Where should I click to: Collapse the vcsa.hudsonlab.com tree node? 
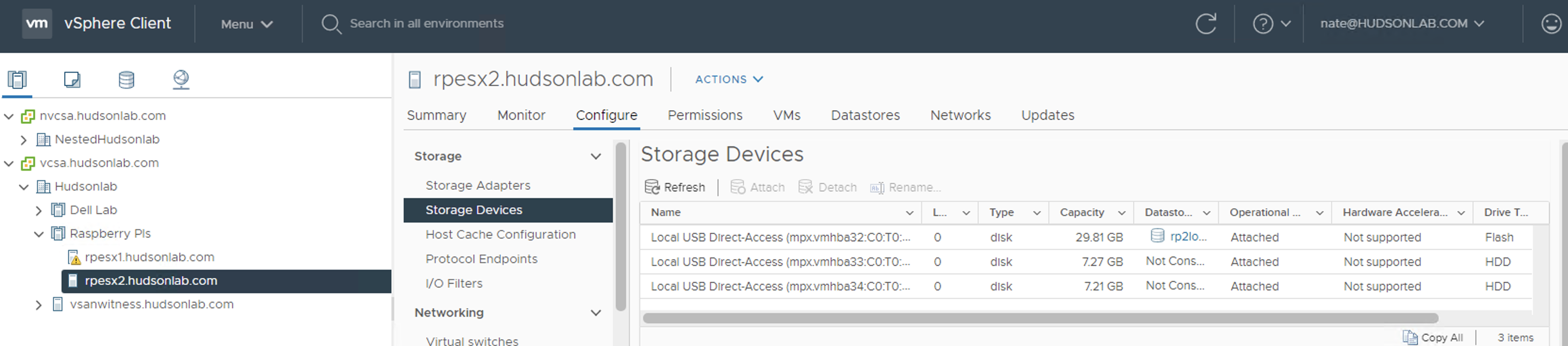pyautogui.click(x=9, y=163)
